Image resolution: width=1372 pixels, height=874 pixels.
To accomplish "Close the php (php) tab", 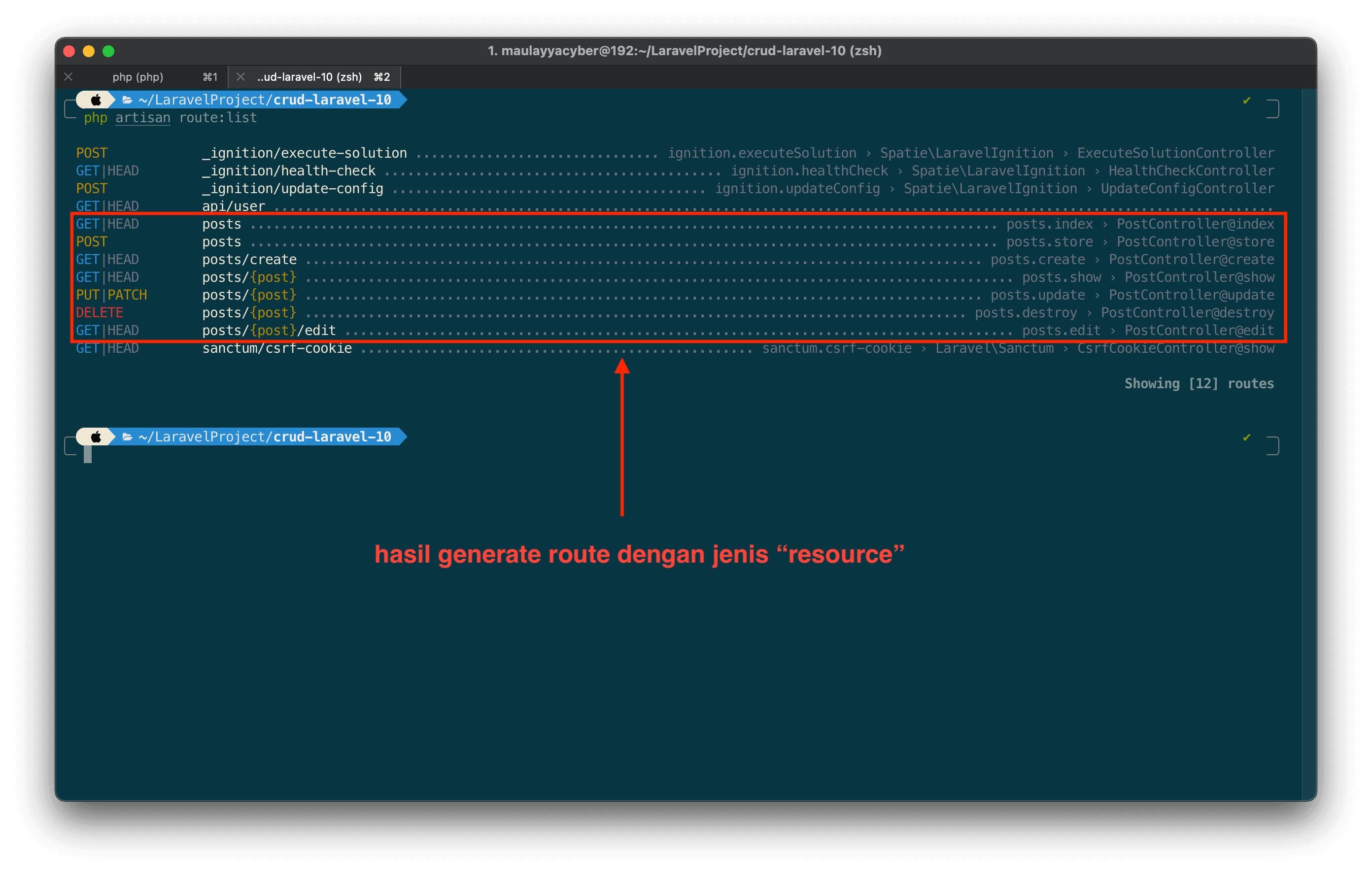I will (x=69, y=77).
